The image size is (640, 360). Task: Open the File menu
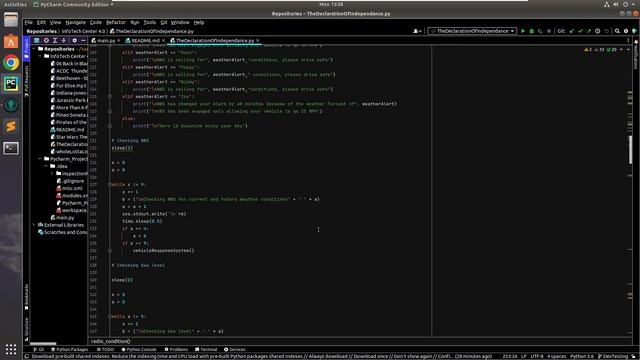(x=29, y=22)
